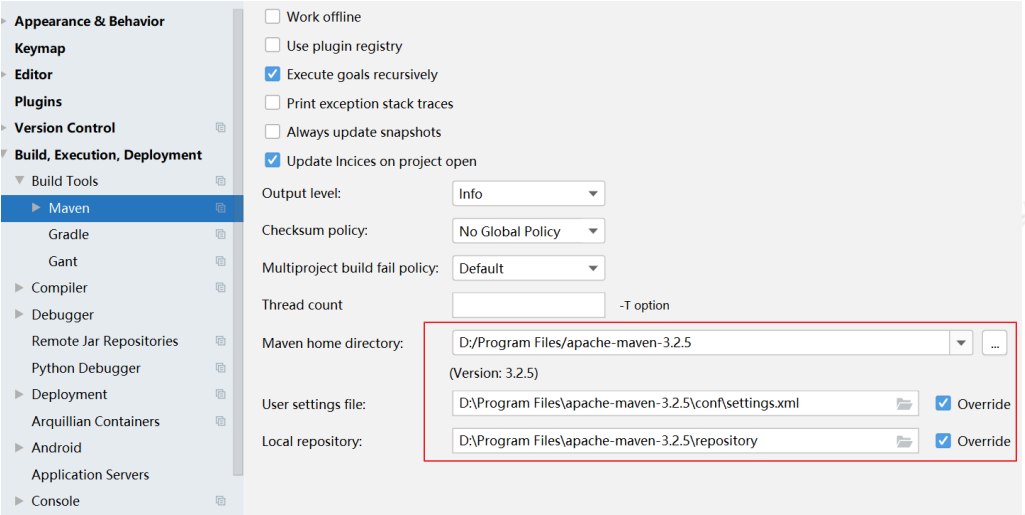
Task: Click the Thread count input field
Action: click(x=528, y=305)
